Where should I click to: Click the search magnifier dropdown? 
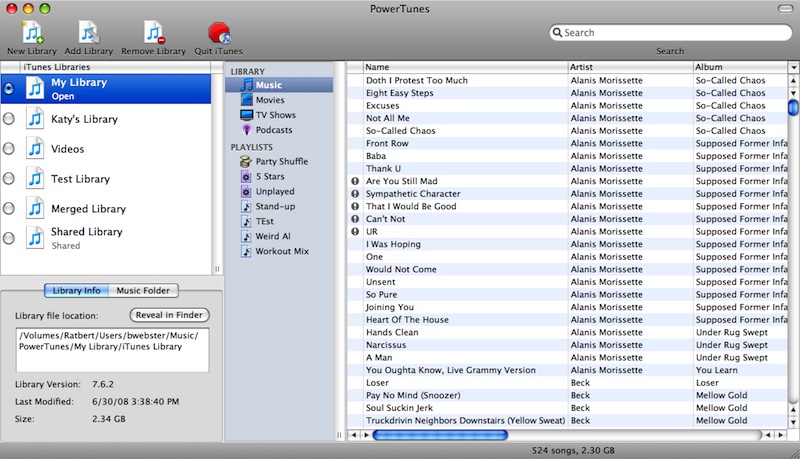tap(558, 33)
